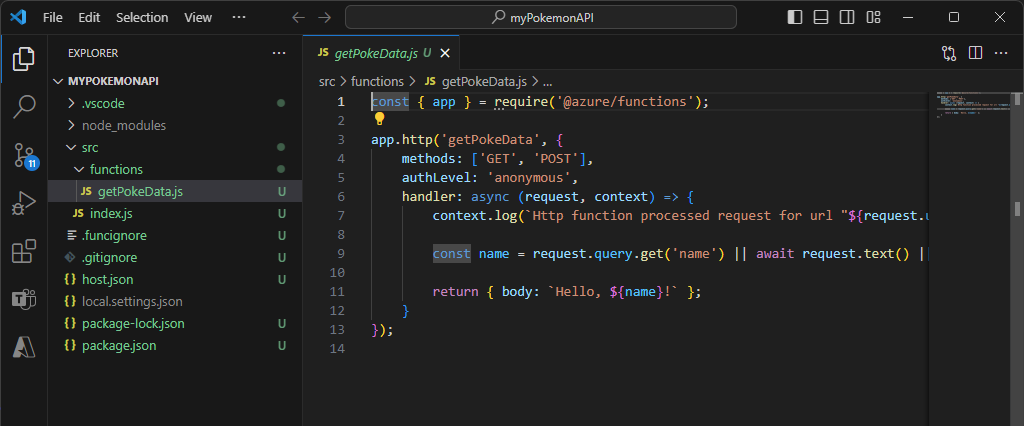Open the Compare Changes editor icon
Image resolution: width=1024 pixels, height=426 pixels.
pos(949,53)
